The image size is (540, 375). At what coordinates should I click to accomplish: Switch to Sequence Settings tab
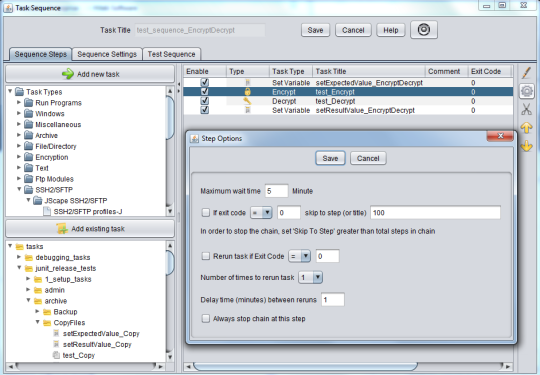pos(107,54)
